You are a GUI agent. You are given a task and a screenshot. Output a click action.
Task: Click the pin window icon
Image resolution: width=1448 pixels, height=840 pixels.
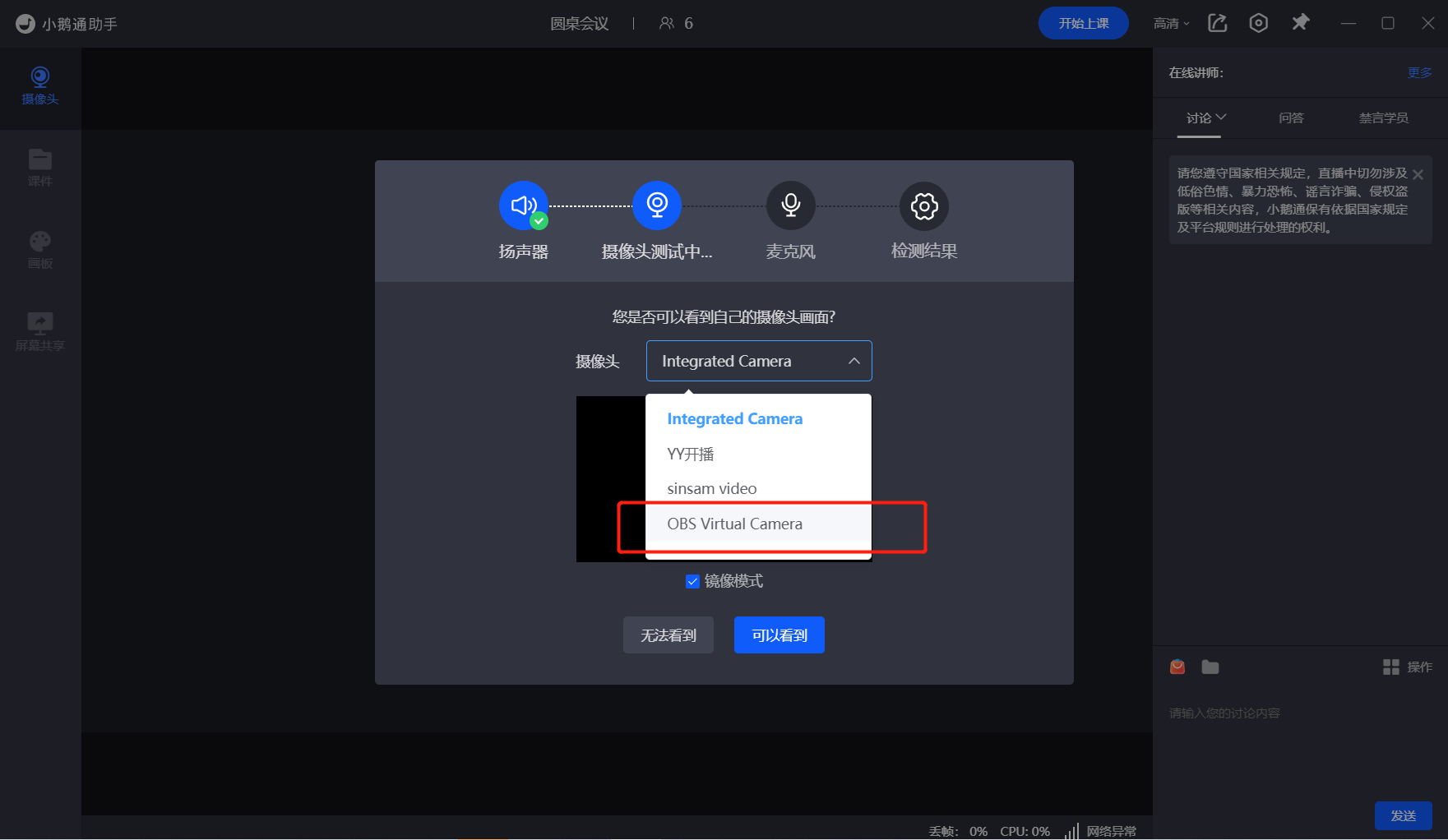[x=1300, y=22]
